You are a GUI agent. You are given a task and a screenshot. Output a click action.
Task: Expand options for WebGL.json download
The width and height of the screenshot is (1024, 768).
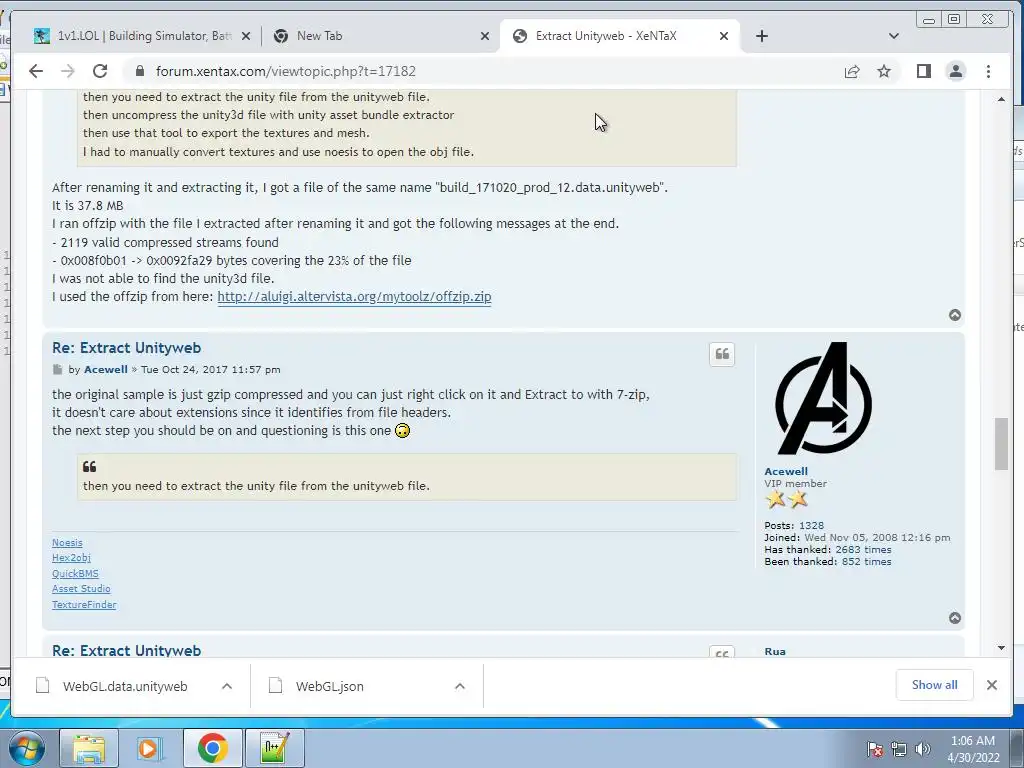(x=460, y=686)
